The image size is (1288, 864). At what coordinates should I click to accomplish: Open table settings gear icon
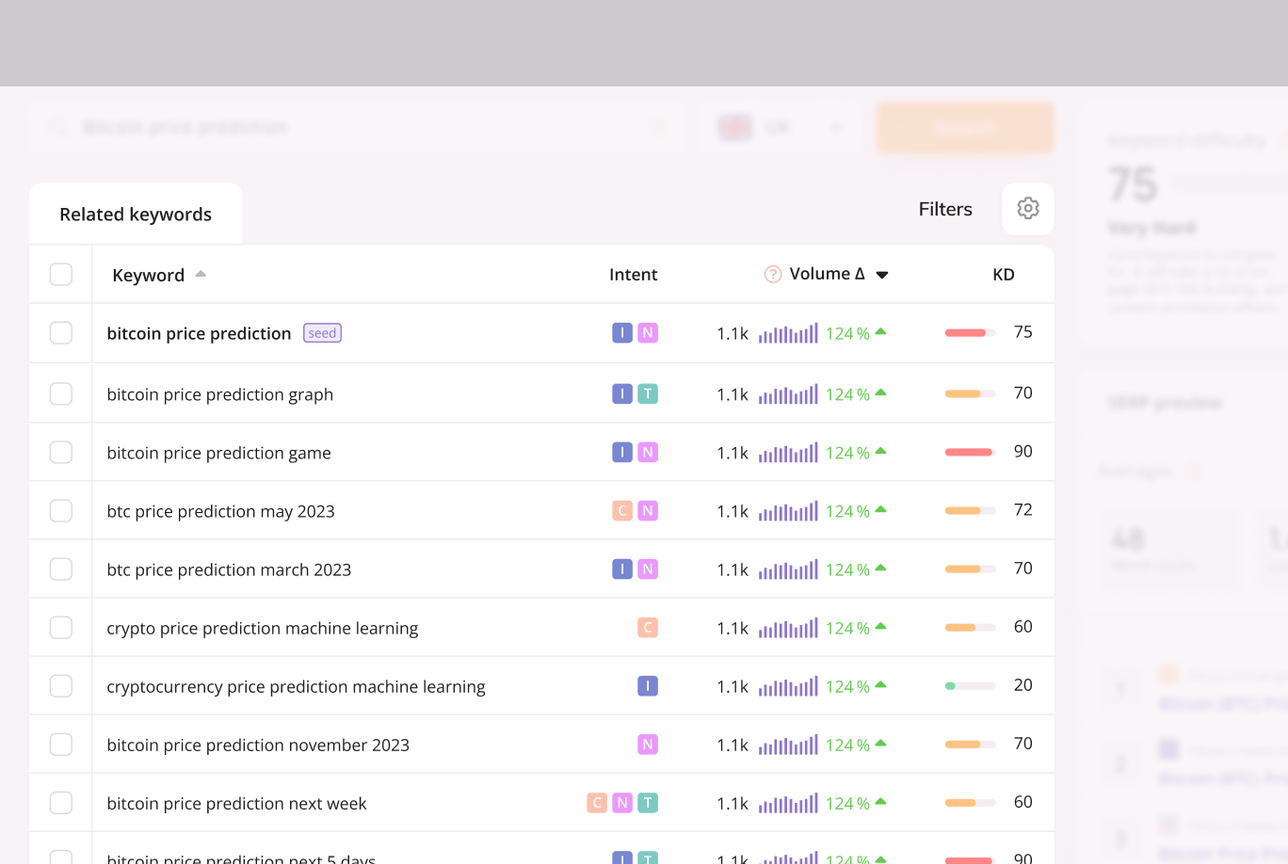point(1027,208)
